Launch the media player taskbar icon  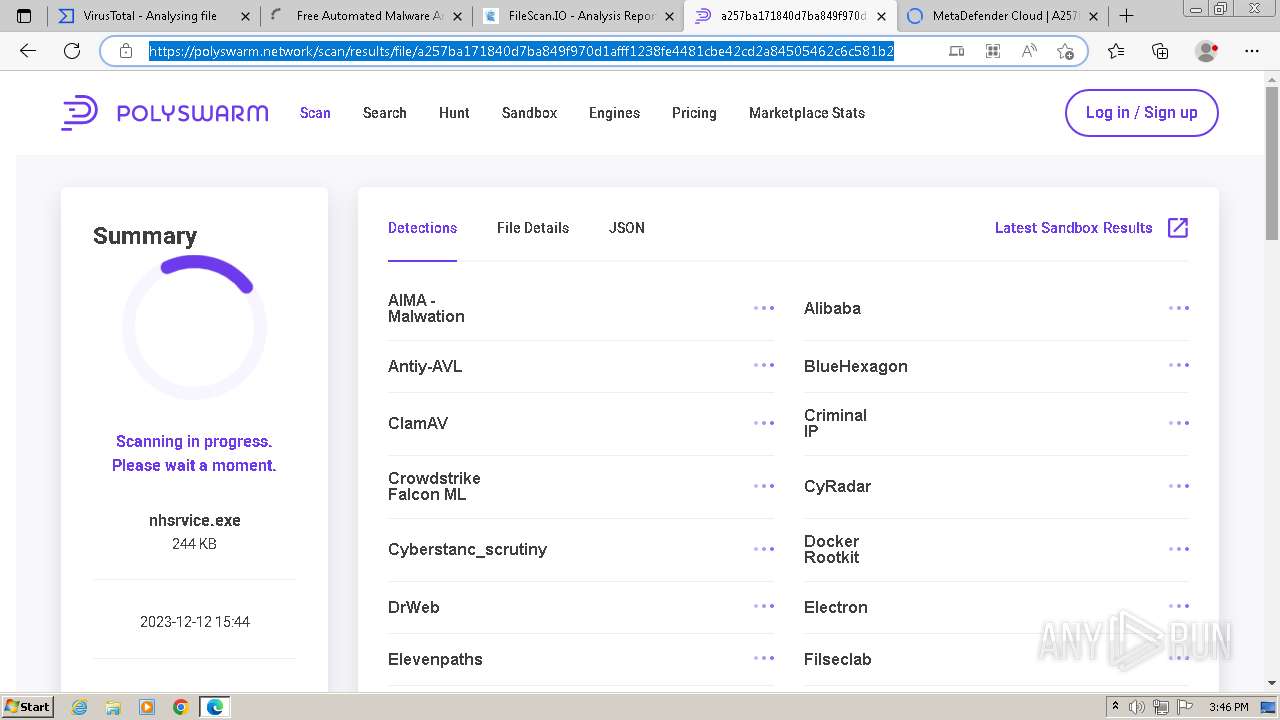[147, 707]
